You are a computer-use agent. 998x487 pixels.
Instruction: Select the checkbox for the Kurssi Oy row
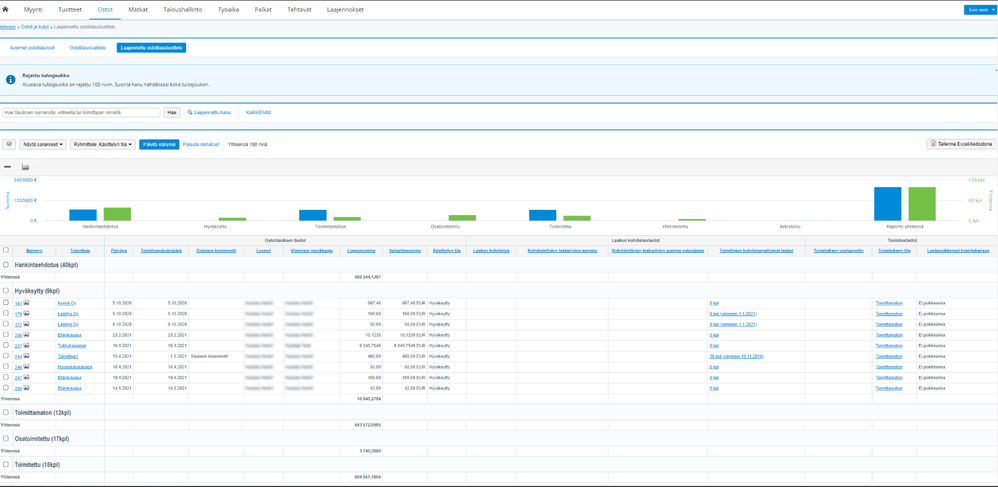coord(6,303)
